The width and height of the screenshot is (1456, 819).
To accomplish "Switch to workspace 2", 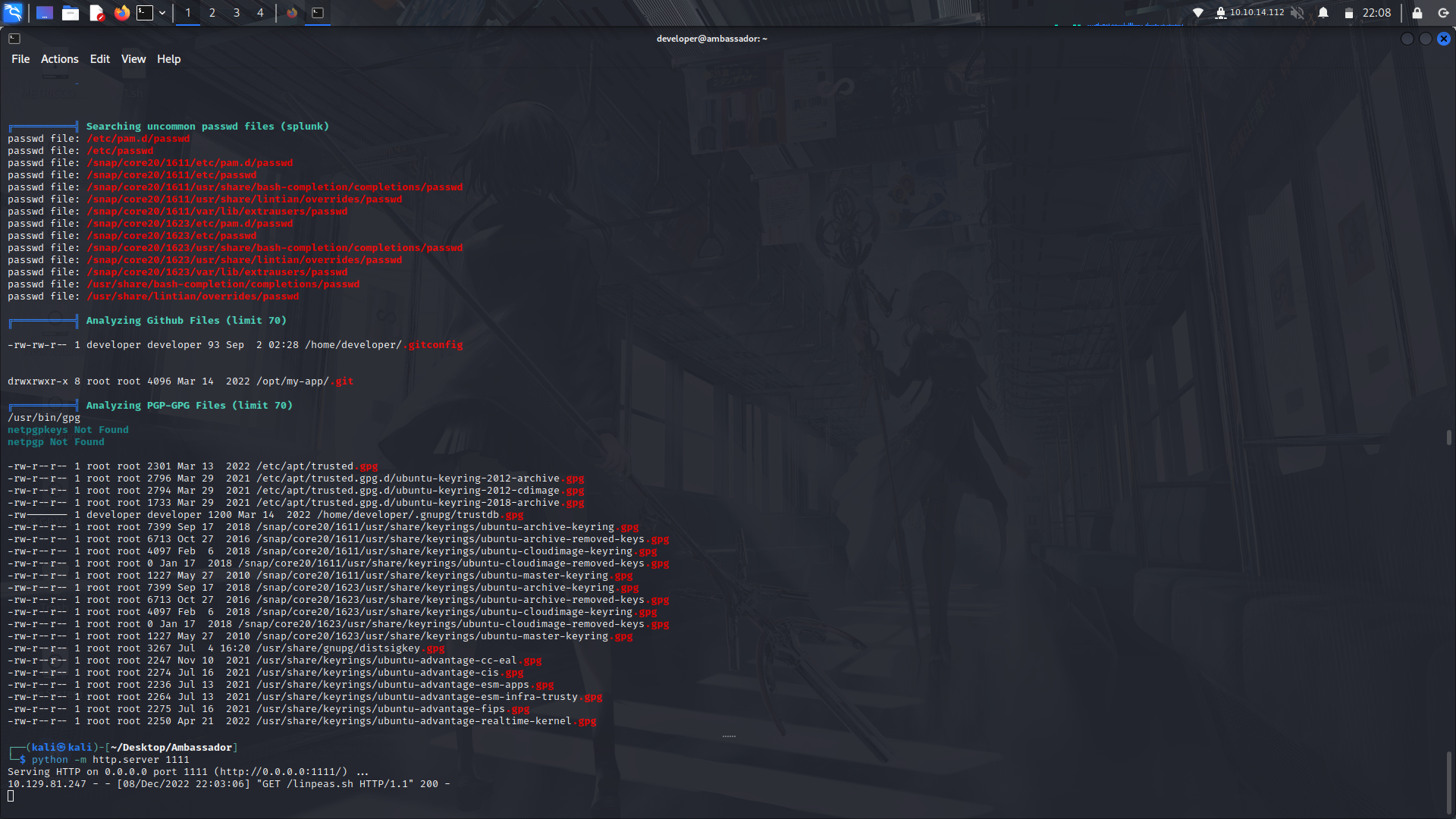I will coord(212,13).
